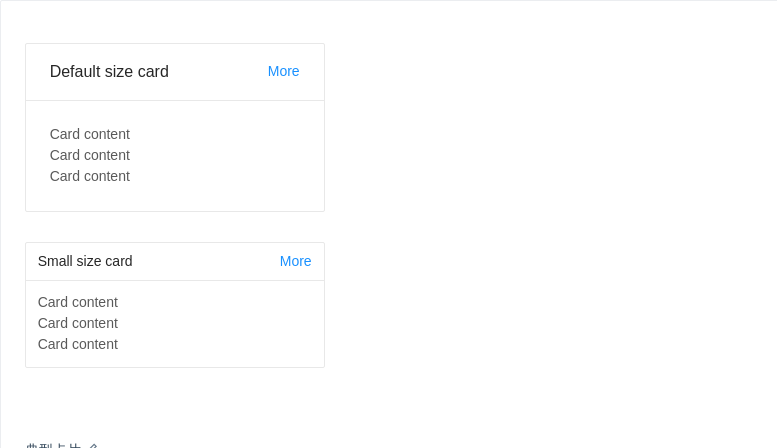This screenshot has width=777, height=448.
Task: Click empty header space in Small size card
Action: [x=205, y=261]
